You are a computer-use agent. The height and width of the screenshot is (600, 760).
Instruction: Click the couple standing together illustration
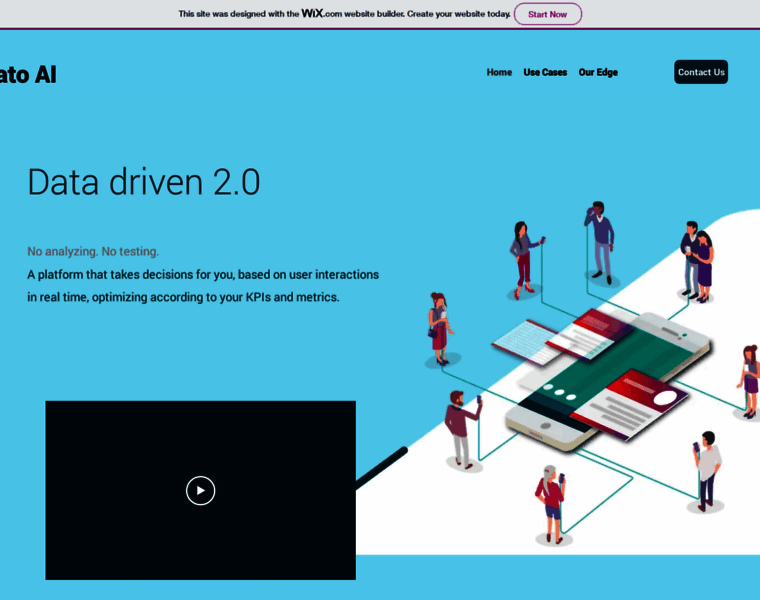(697, 260)
